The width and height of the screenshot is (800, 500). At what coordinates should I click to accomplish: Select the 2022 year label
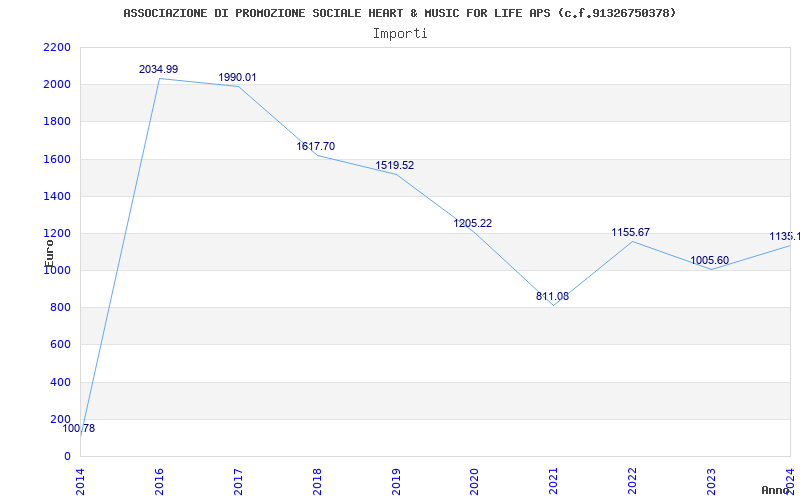click(632, 482)
